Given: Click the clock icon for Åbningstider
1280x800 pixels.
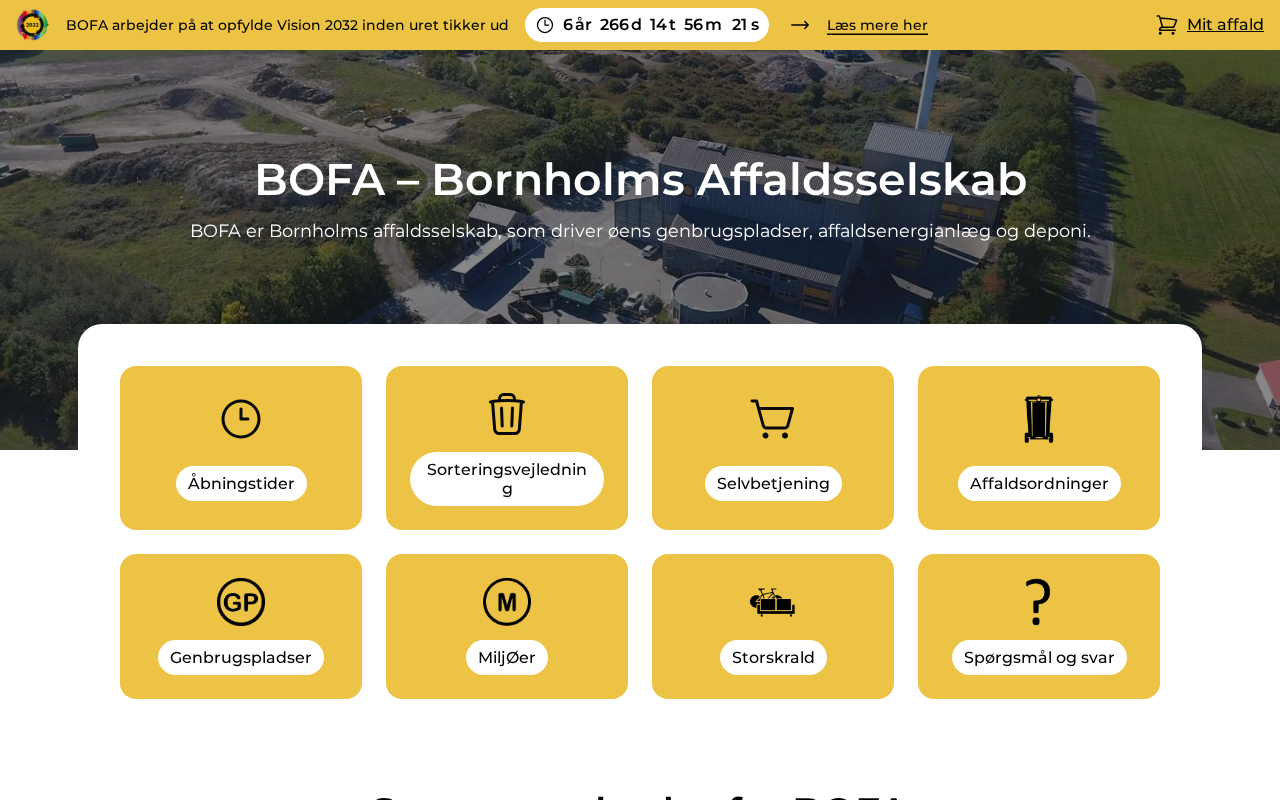Looking at the screenshot, I should [x=241, y=419].
